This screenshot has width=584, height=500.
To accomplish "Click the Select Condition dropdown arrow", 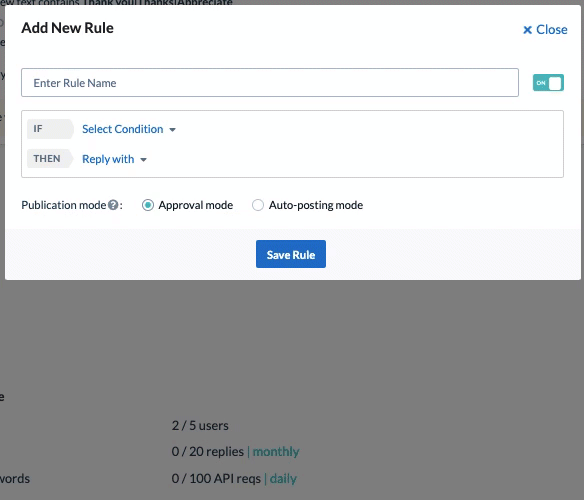I will [x=172, y=130].
